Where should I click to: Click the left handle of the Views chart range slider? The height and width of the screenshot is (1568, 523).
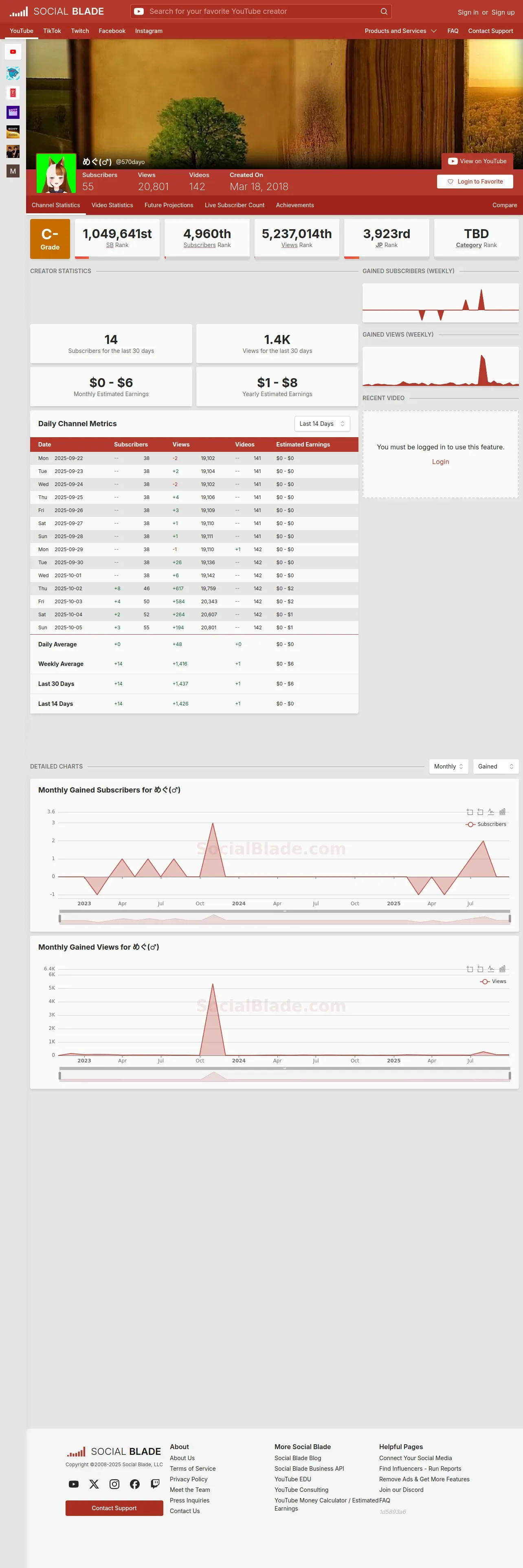click(x=59, y=1075)
